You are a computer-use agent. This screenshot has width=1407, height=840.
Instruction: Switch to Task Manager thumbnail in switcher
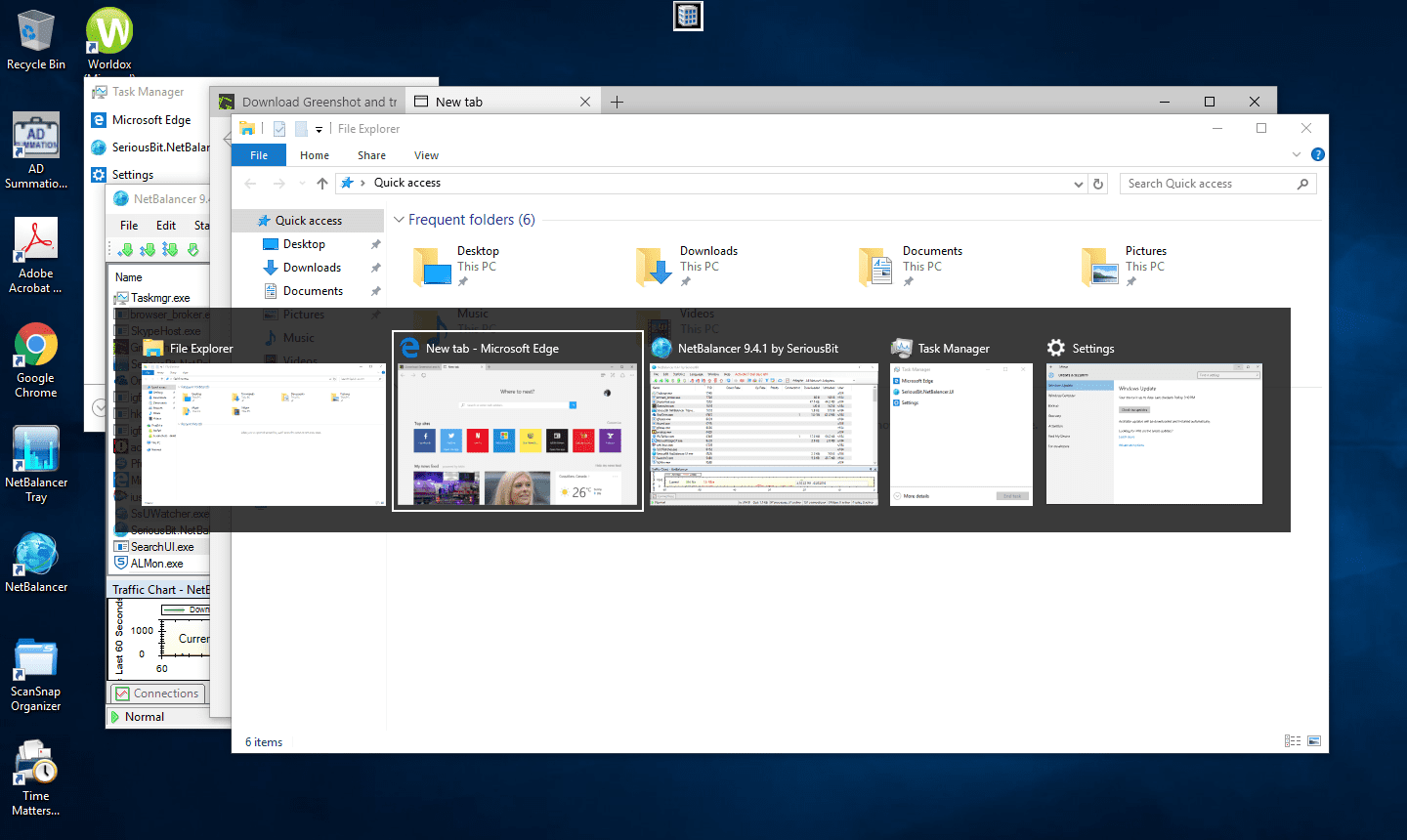click(x=961, y=434)
